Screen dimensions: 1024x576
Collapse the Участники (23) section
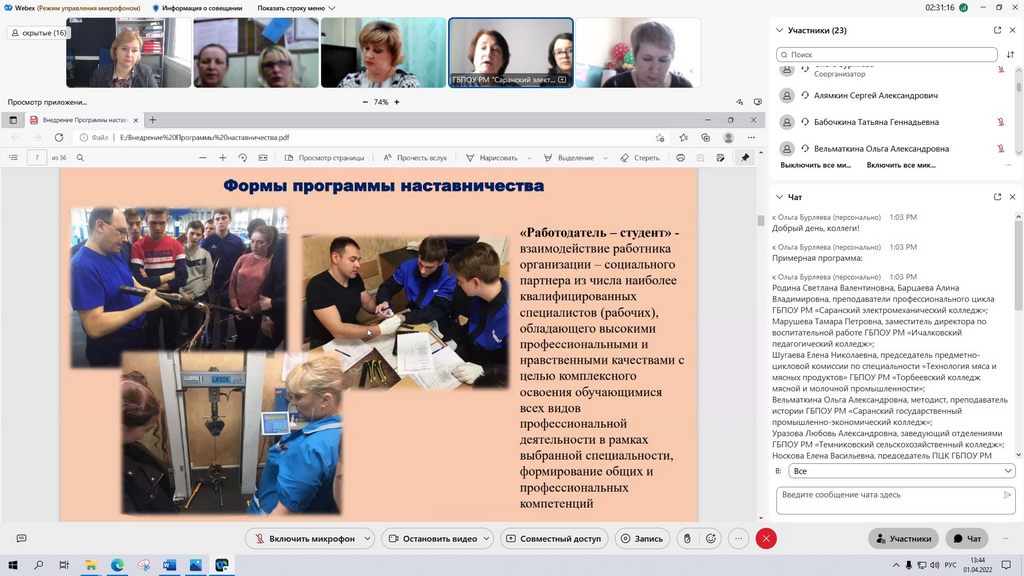(x=779, y=30)
